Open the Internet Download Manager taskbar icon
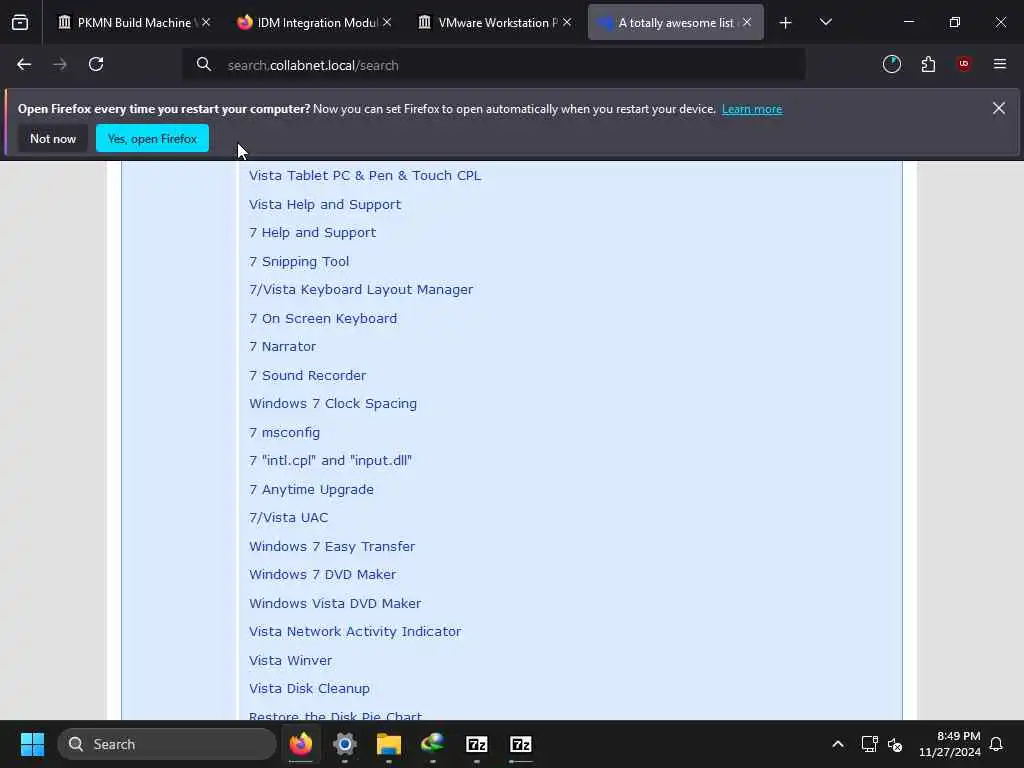The height and width of the screenshot is (768, 1024). [432, 744]
